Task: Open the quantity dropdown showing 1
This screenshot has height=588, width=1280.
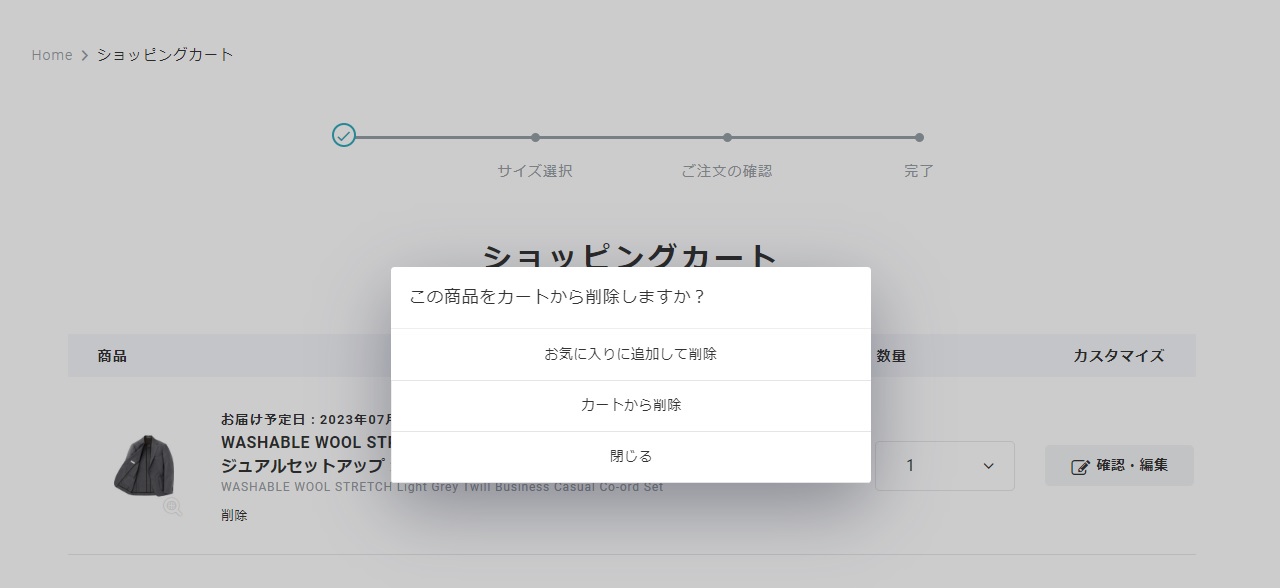Action: click(945, 466)
